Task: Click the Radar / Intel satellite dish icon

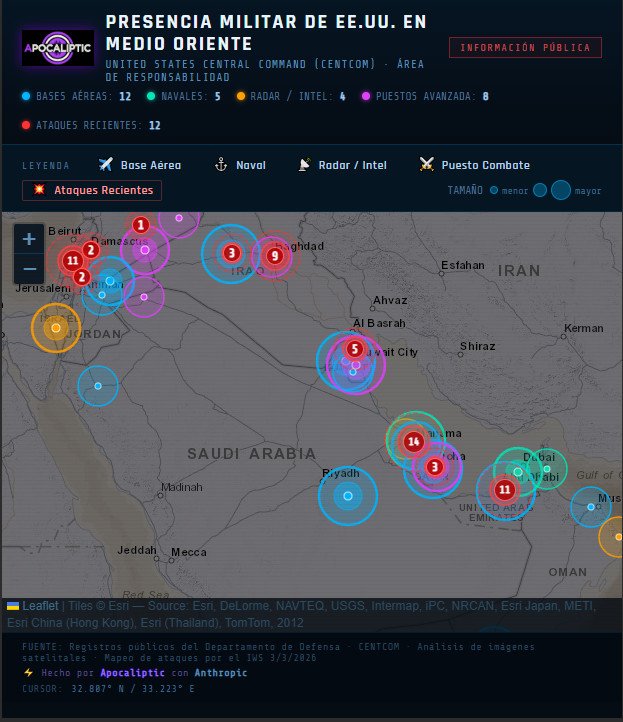Action: pyautogui.click(x=304, y=164)
